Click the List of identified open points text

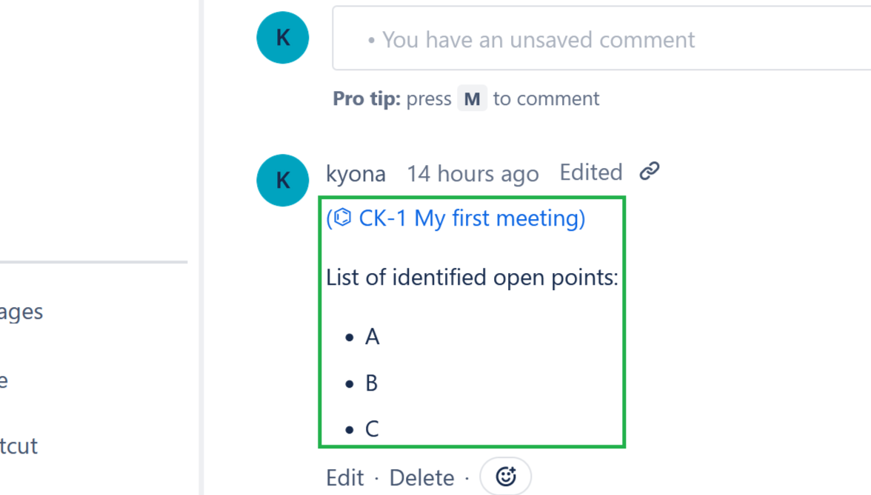[472, 277]
